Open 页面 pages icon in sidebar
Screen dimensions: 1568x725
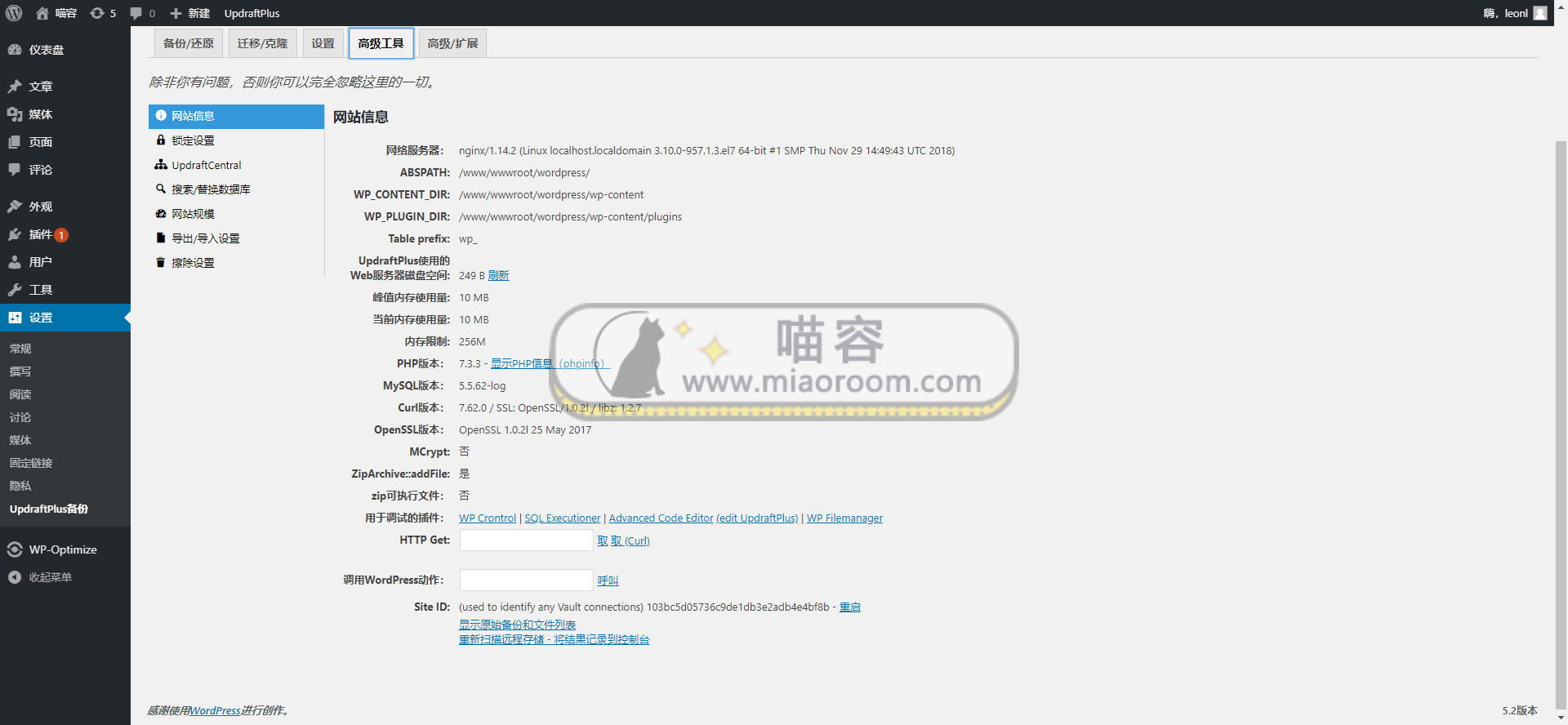(15, 142)
